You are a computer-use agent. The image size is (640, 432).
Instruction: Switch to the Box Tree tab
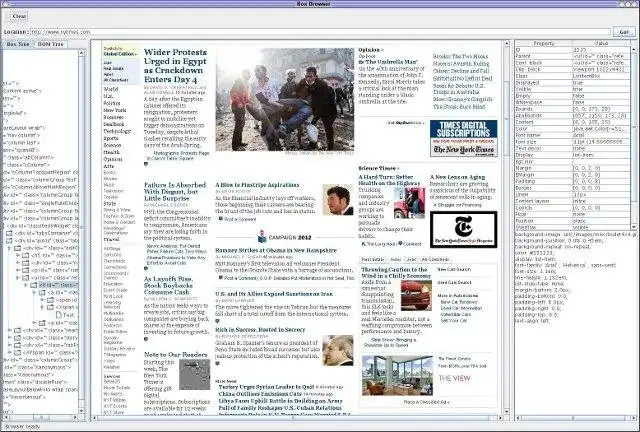[18, 44]
